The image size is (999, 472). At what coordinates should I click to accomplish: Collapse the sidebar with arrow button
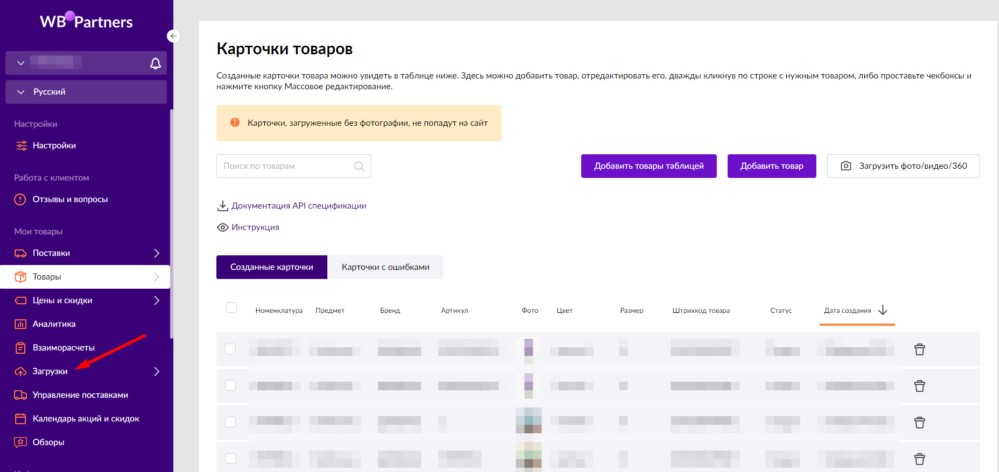tap(173, 36)
